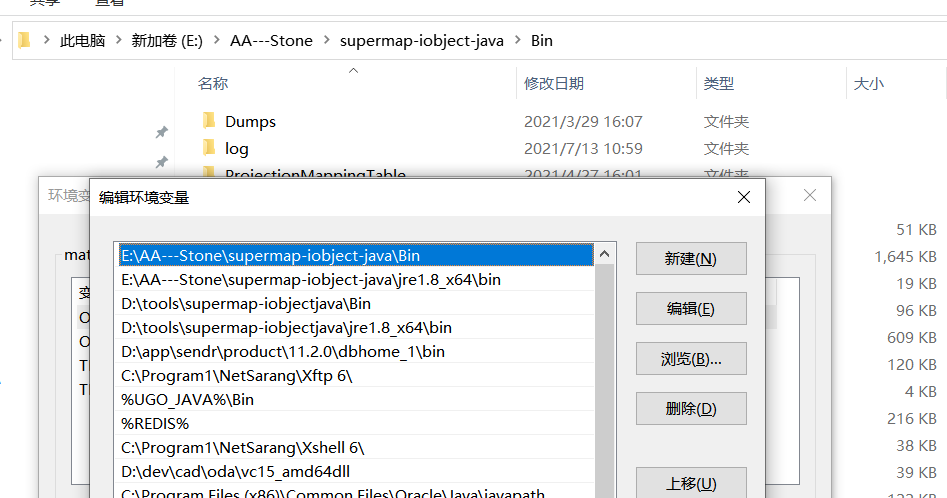Sort files by 名称 column header
The height and width of the screenshot is (498, 947).
click(213, 83)
